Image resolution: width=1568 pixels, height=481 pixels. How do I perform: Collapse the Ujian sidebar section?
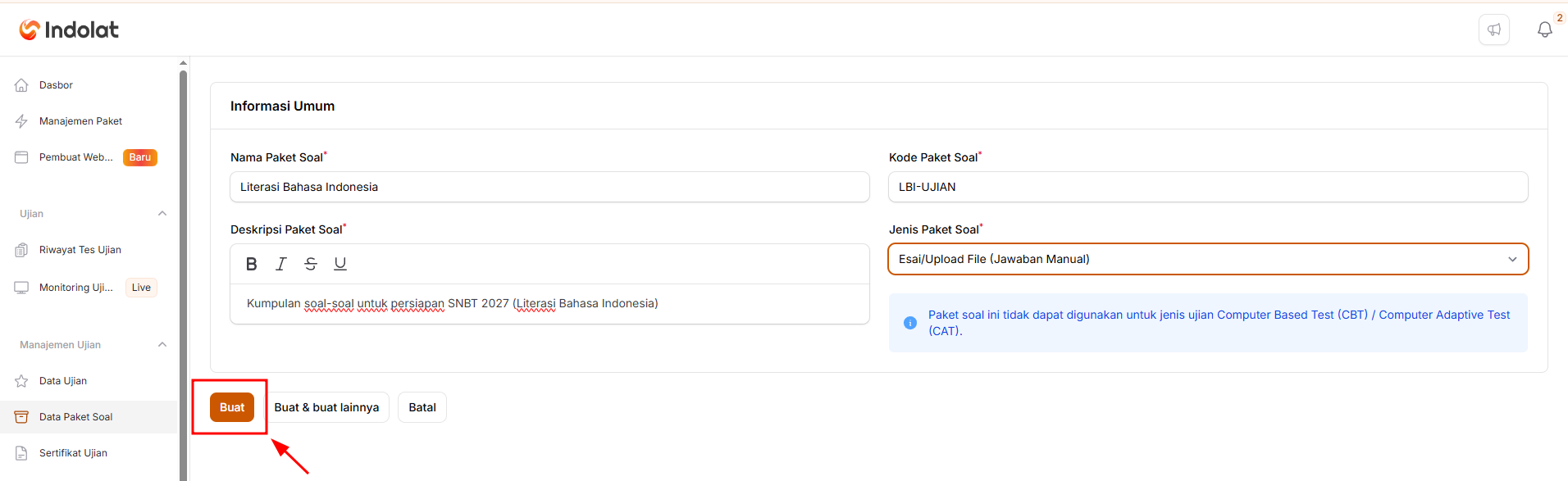point(162,214)
